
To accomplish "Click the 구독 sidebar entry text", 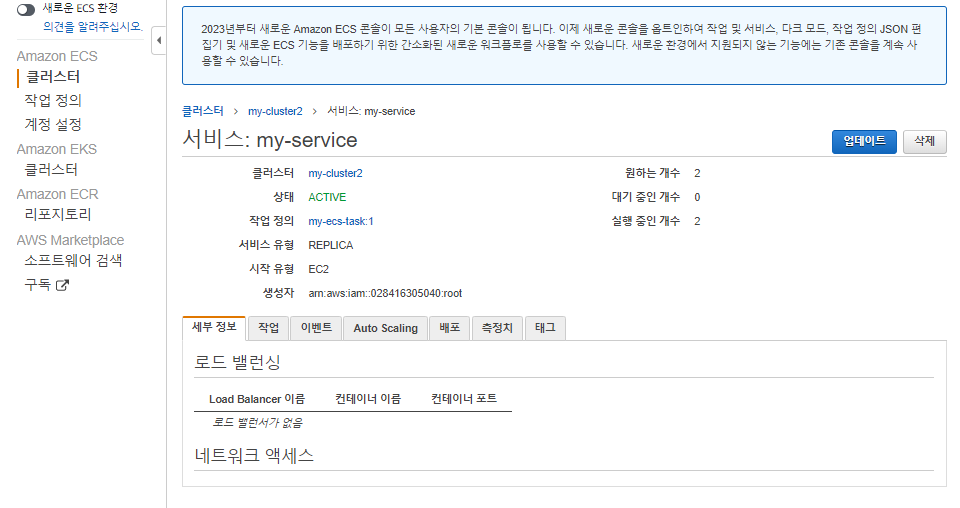I will pyautogui.click(x=37, y=285).
